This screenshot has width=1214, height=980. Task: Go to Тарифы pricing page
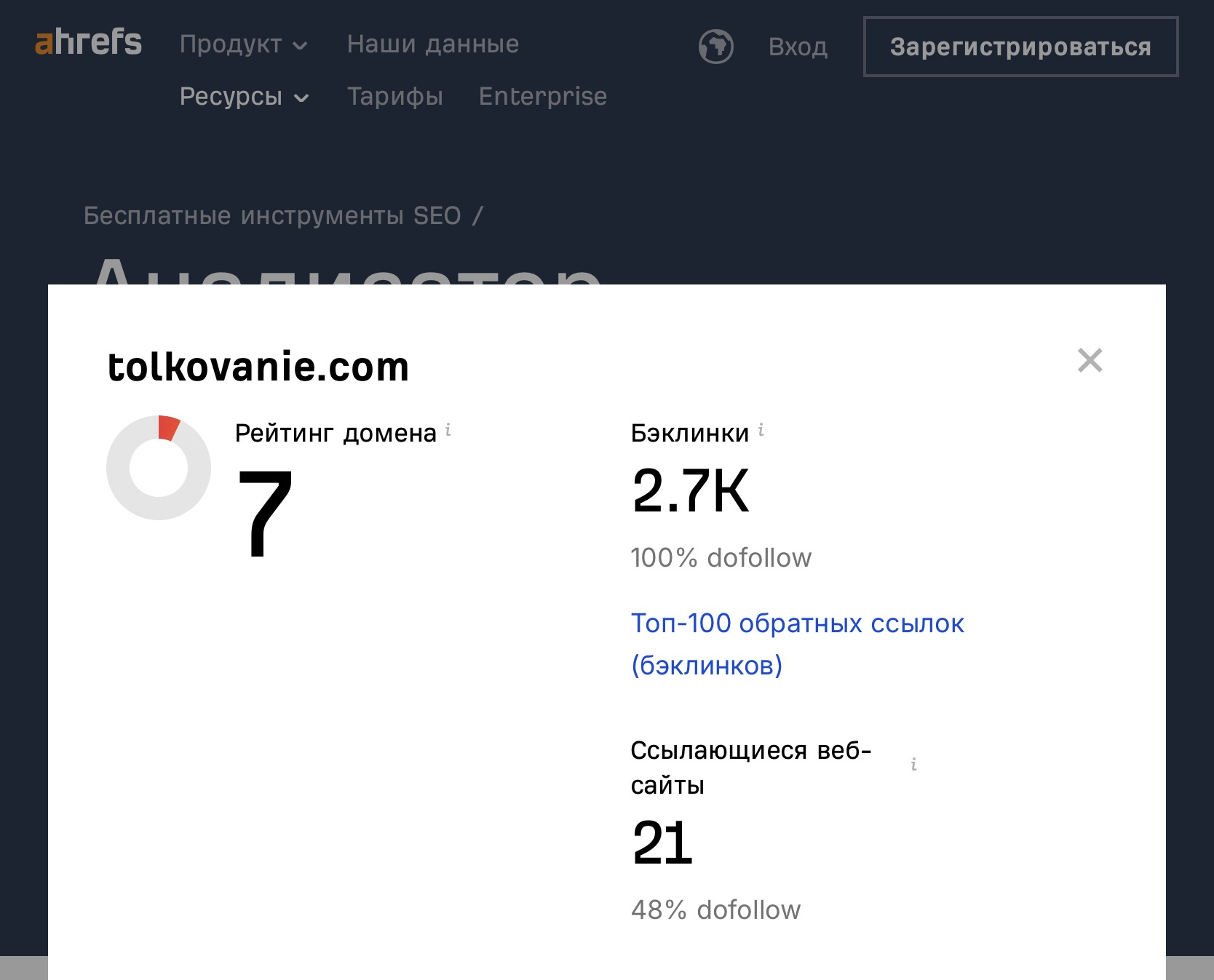pos(395,96)
